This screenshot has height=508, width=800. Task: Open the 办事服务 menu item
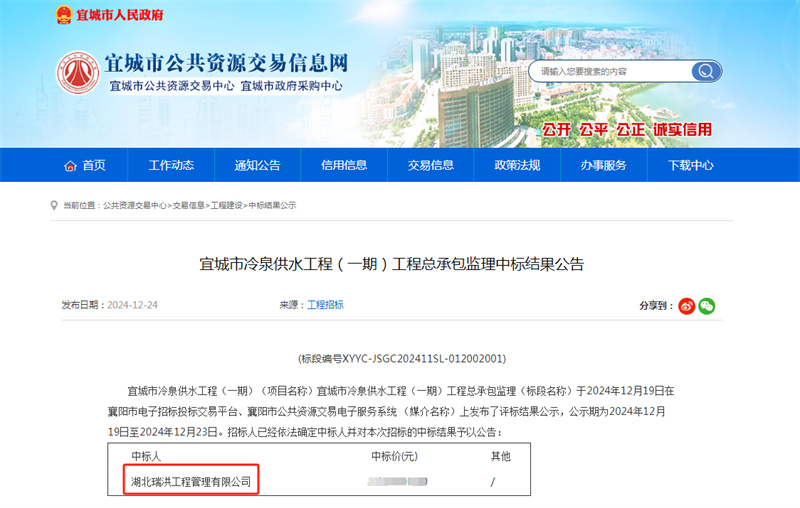(604, 165)
